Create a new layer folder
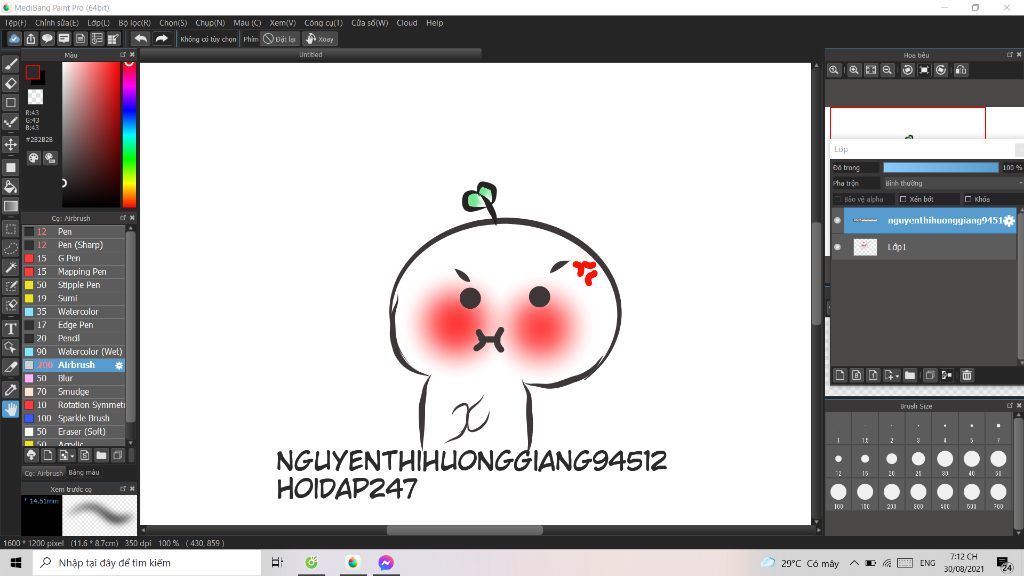The width and height of the screenshot is (1024, 576). pyautogui.click(x=910, y=375)
